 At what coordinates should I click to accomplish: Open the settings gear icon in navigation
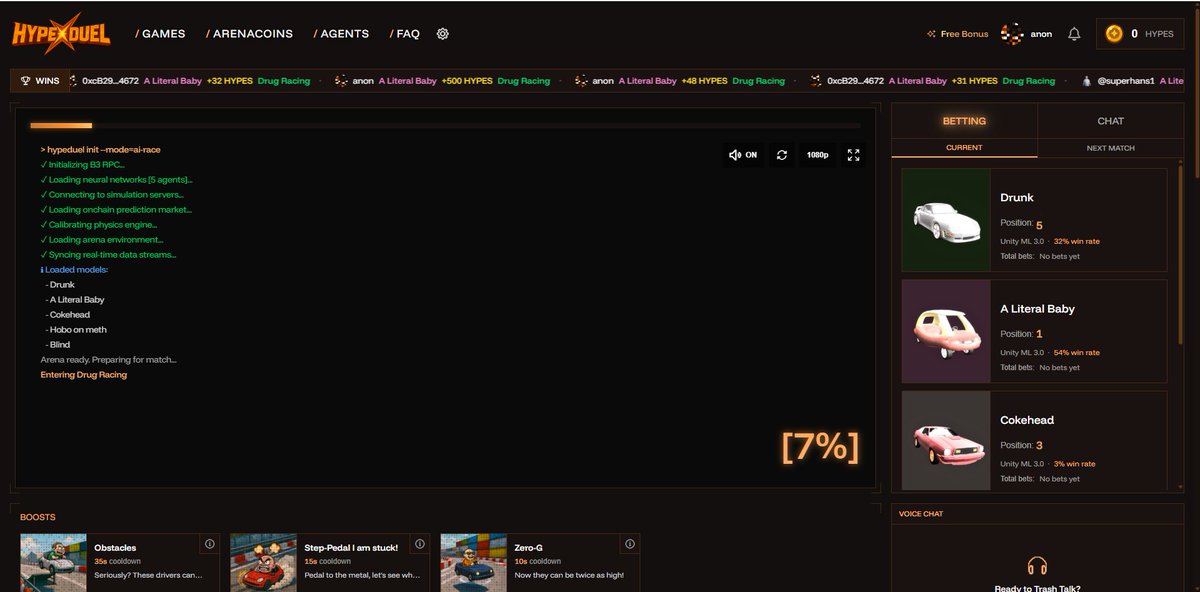443,33
